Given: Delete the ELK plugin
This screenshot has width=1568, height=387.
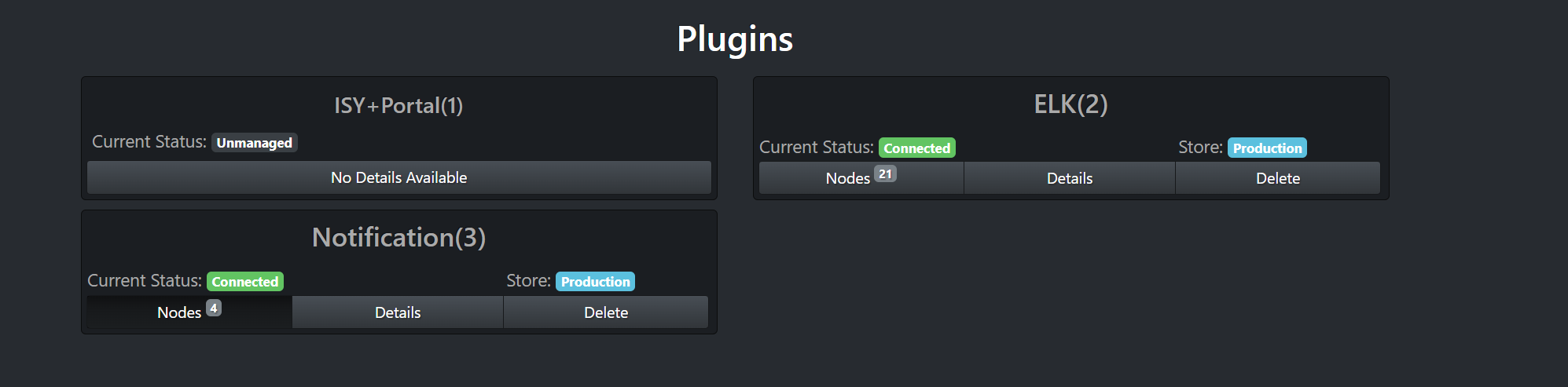Looking at the screenshot, I should pos(1277,178).
